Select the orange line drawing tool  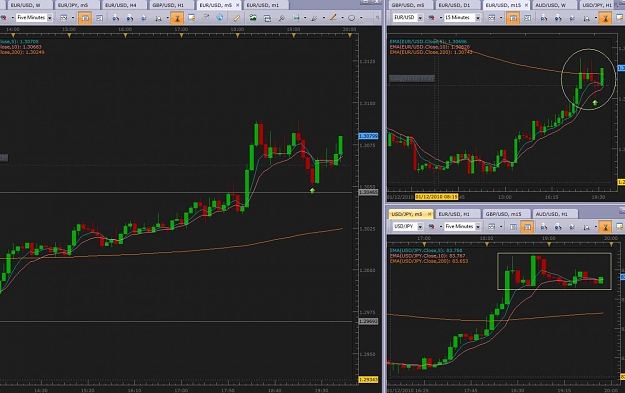click(333, 17)
